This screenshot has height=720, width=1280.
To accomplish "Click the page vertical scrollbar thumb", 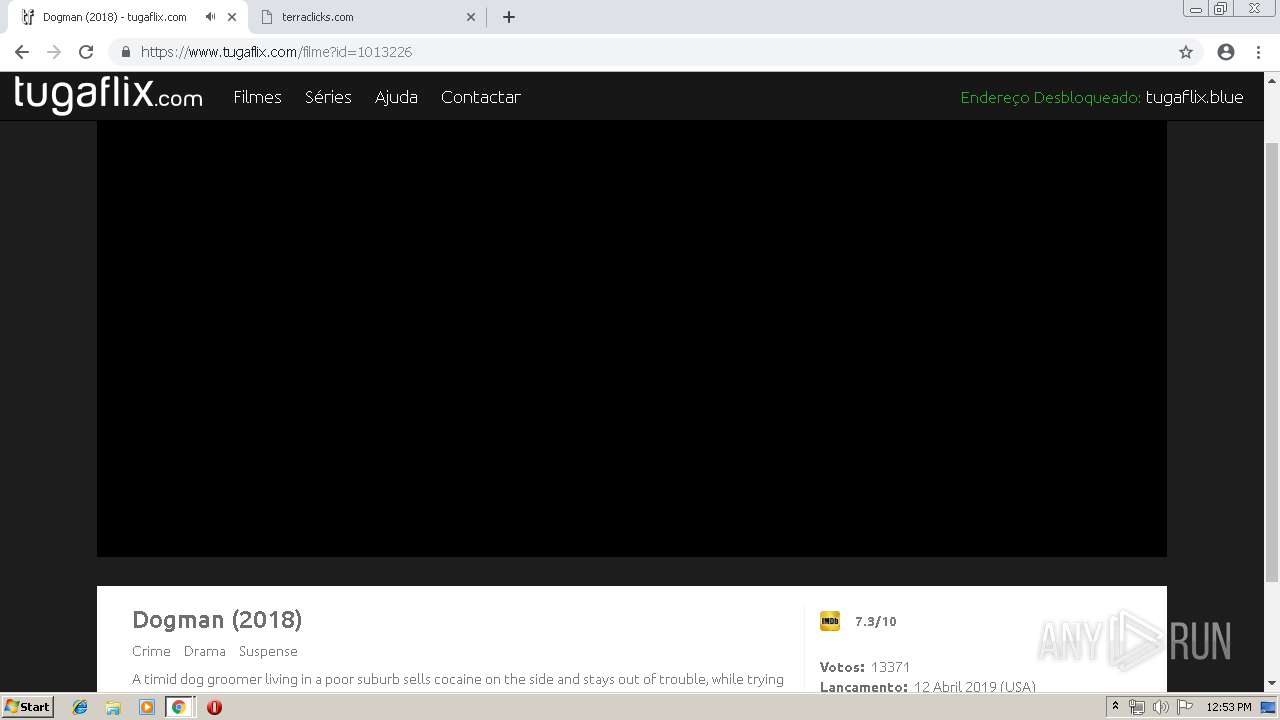I will 1272,360.
